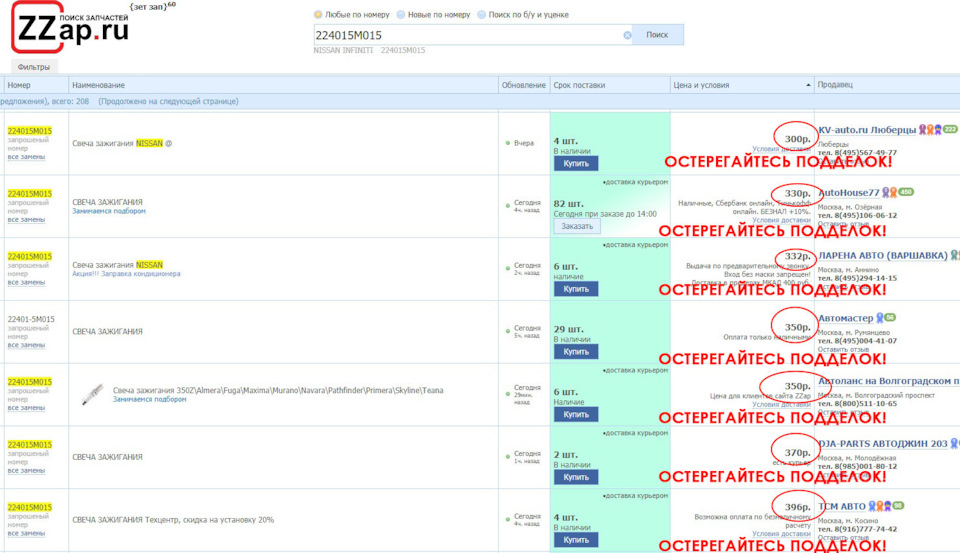Screen dimensions: 960x553
Task: Click СВЕЧА ЗАЖИГАНИЯ Техцентр, скидка на установку 20%
Action: (173, 520)
